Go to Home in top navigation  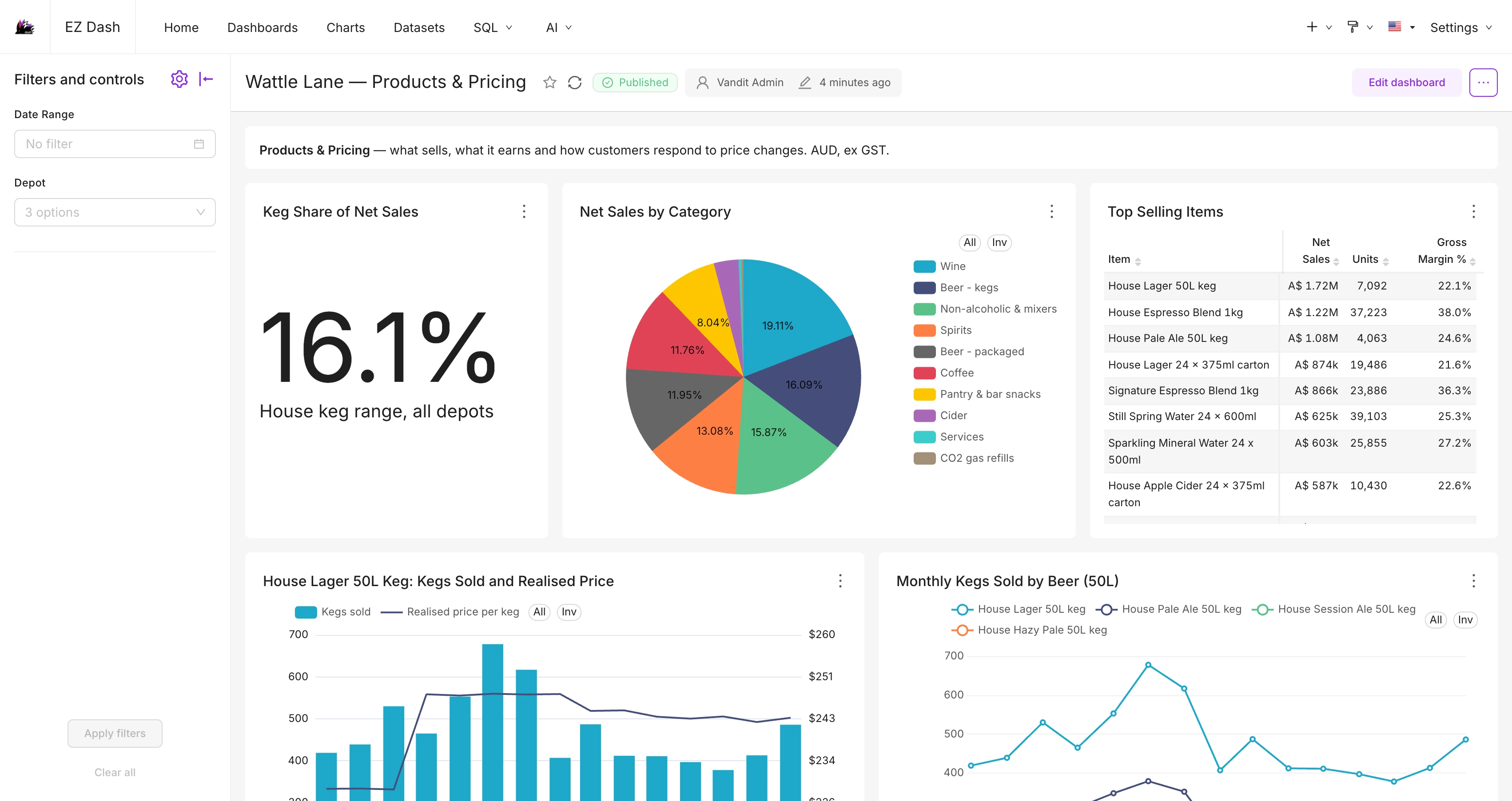pos(181,27)
